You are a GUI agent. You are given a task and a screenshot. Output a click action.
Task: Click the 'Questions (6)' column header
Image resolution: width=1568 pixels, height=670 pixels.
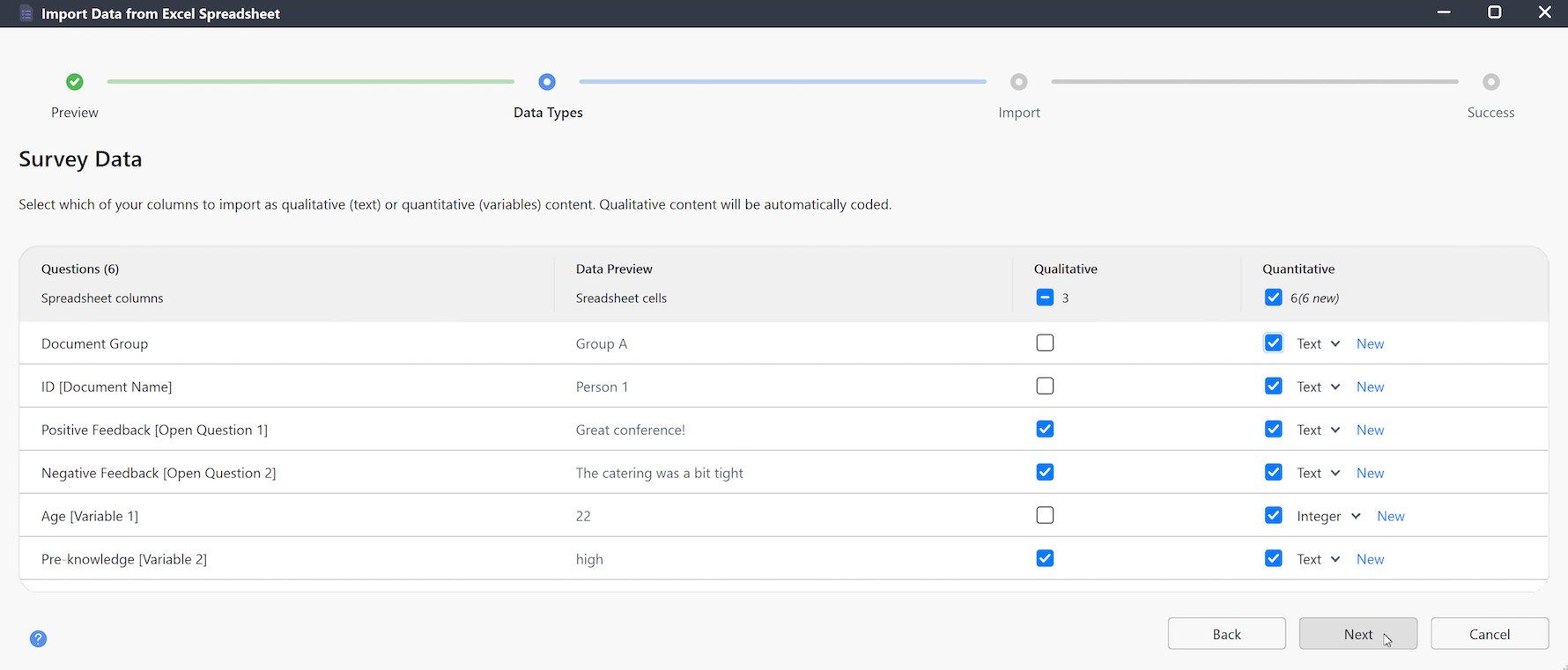[80, 269]
